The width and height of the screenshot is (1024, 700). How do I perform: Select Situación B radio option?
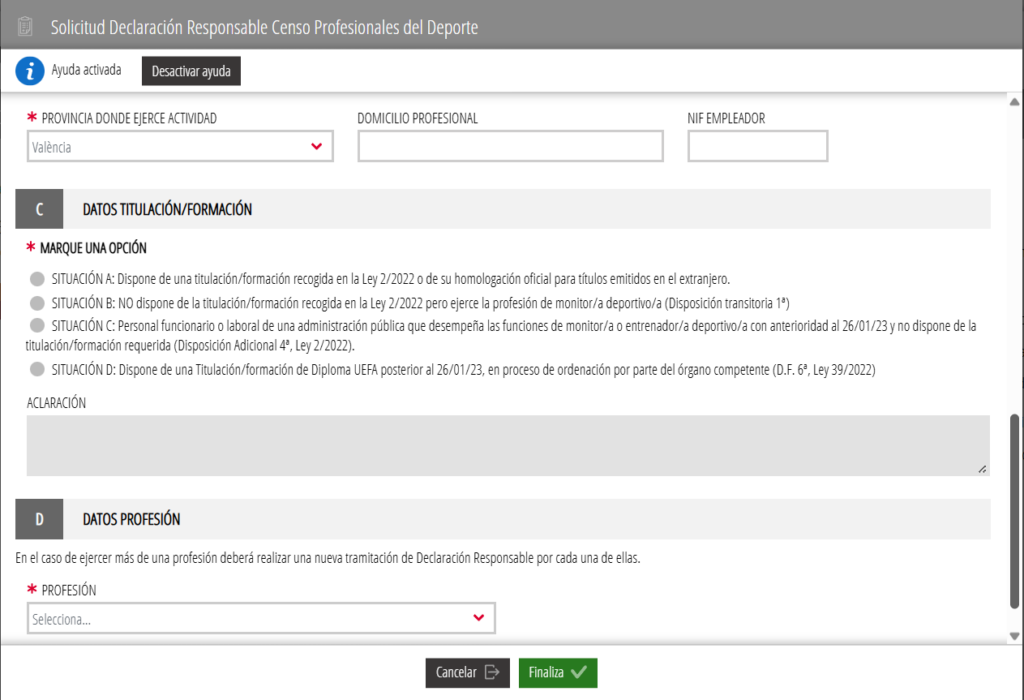click(38, 302)
